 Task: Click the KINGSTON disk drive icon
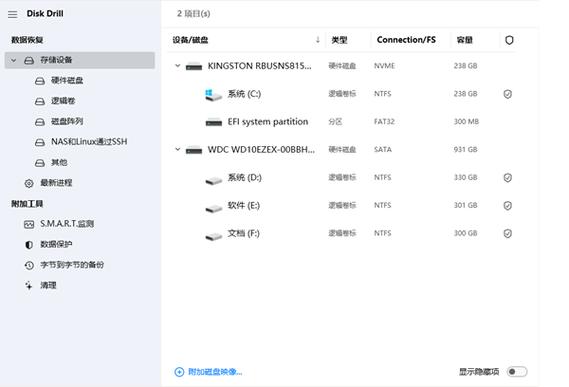click(x=194, y=67)
